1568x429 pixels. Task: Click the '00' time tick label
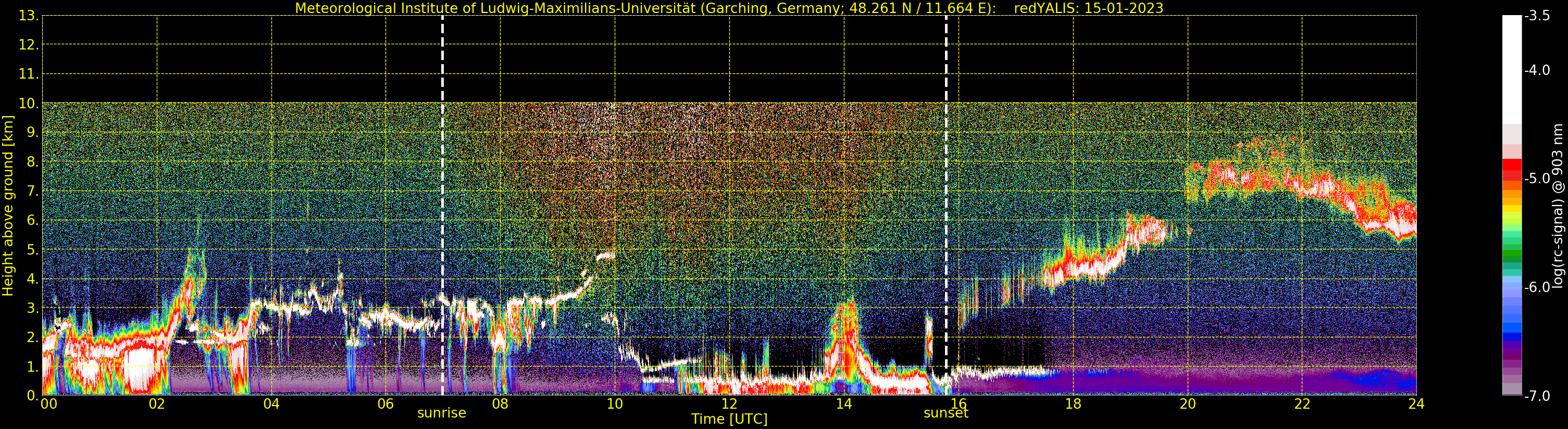[x=48, y=403]
